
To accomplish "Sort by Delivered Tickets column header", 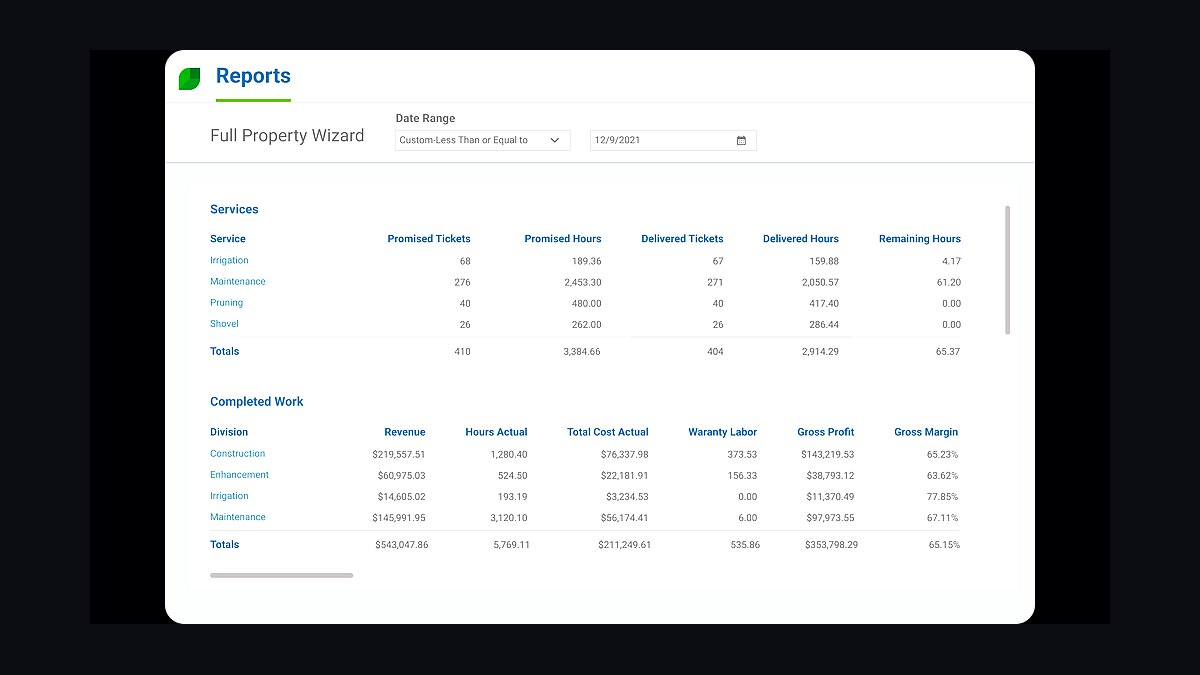I will pos(682,239).
